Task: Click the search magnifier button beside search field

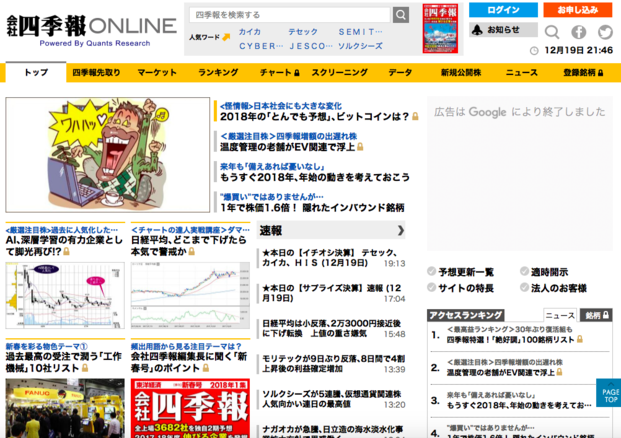Action: (x=401, y=15)
